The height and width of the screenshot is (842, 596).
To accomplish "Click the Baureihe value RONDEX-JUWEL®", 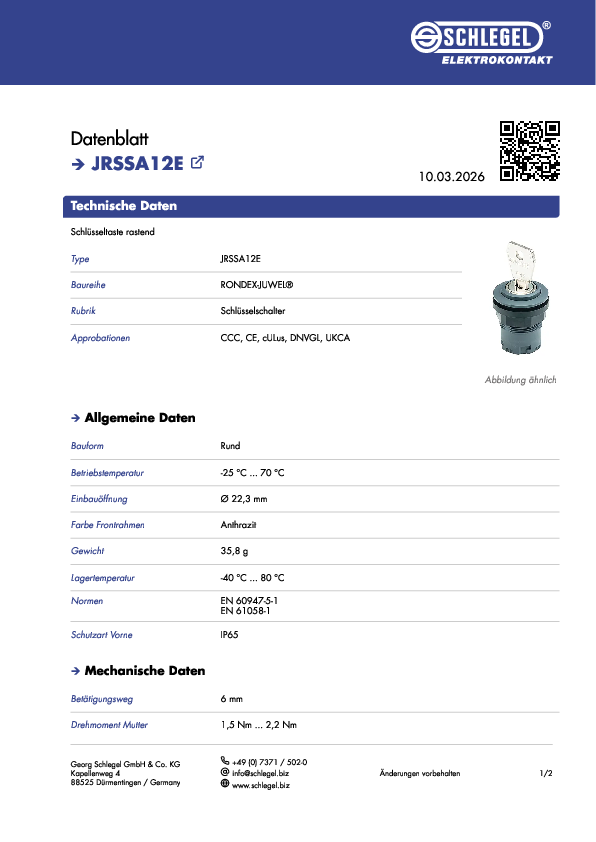I will click(257, 285).
